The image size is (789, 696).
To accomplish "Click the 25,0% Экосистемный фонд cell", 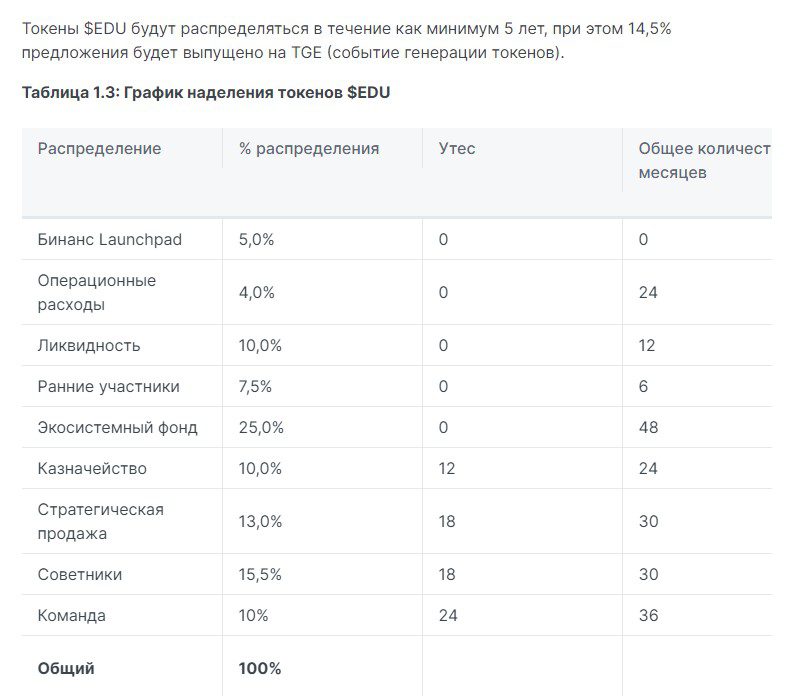I will click(x=261, y=428).
